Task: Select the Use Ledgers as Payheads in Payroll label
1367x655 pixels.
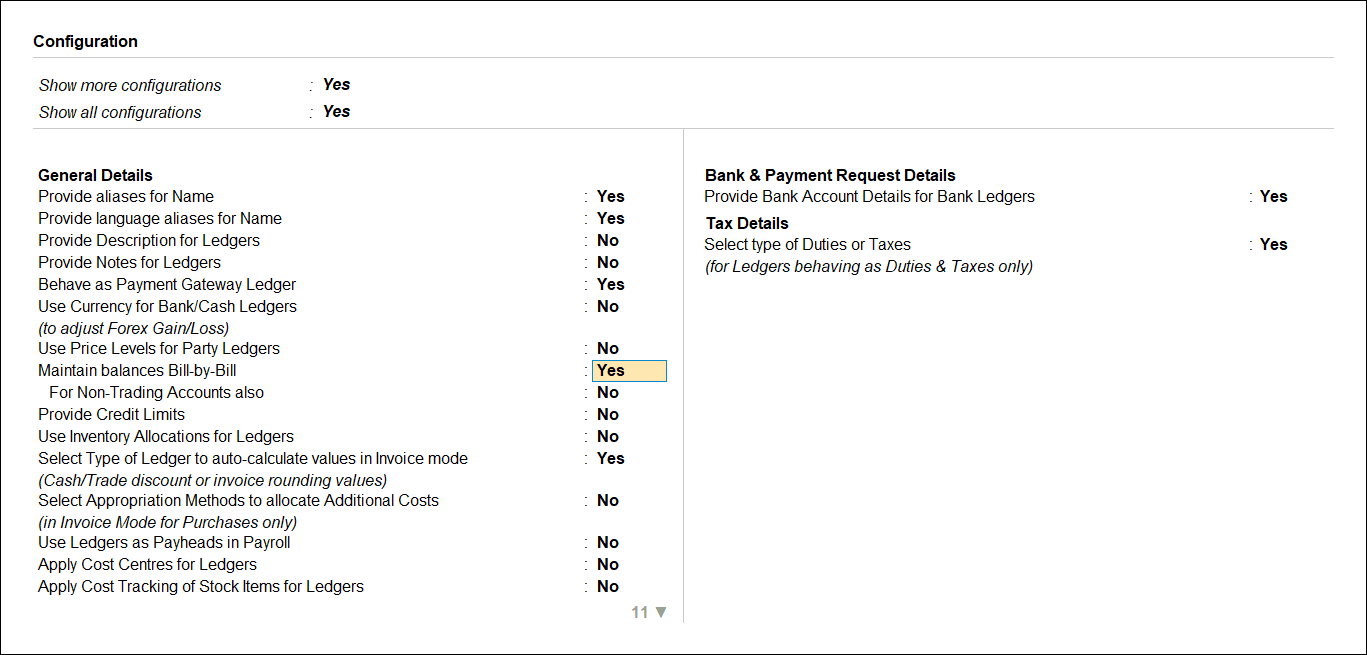Action: point(164,543)
